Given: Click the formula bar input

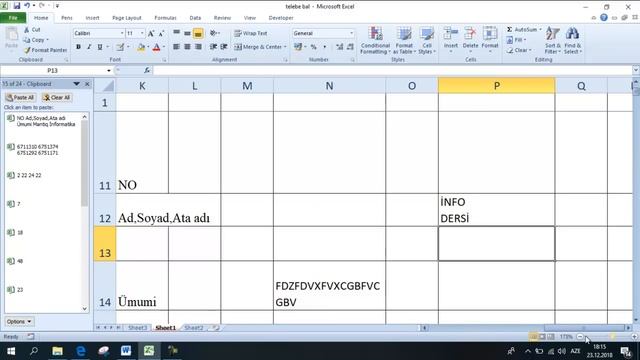Looking at the screenshot, I should coord(392,70).
